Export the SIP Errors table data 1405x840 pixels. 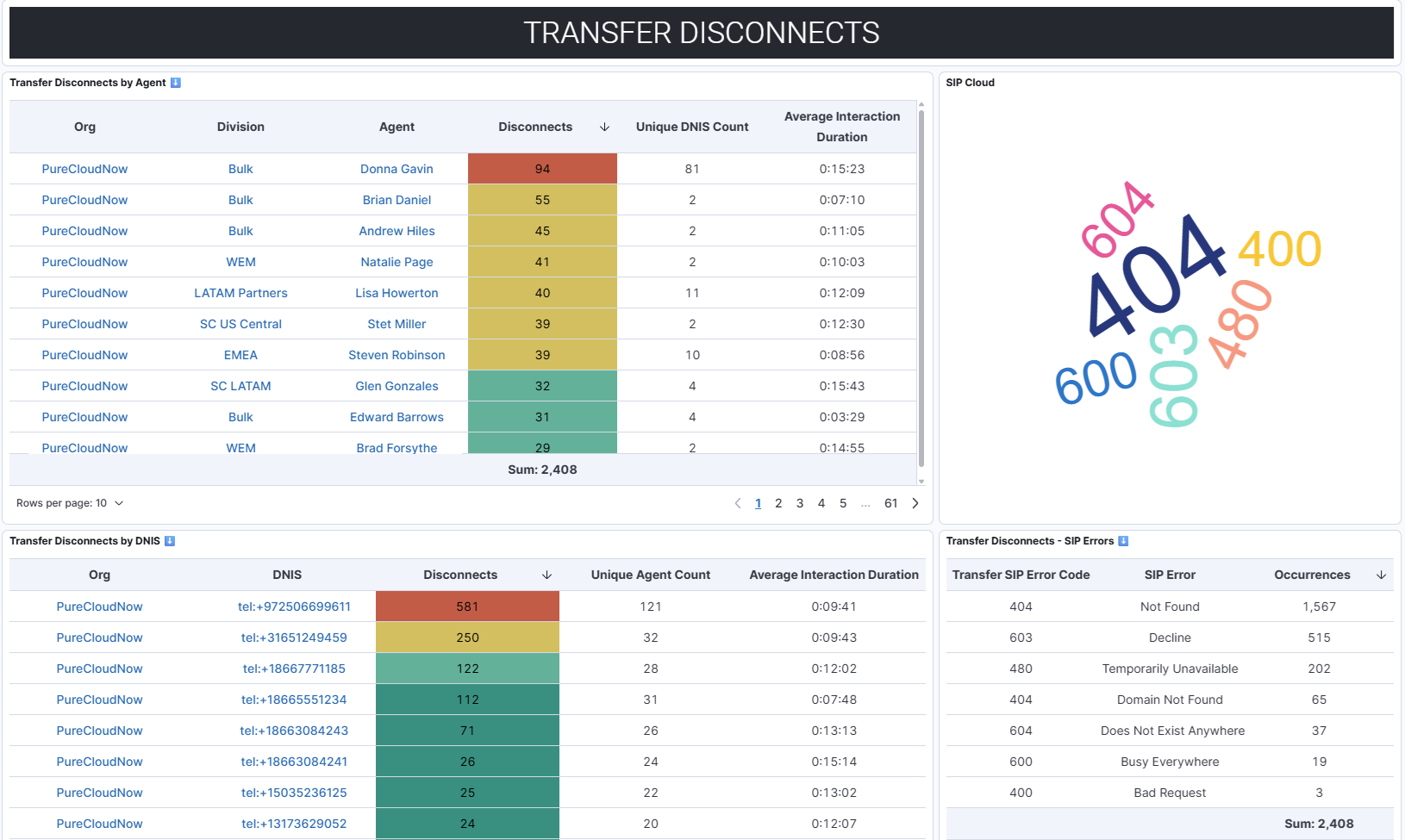(x=1122, y=540)
